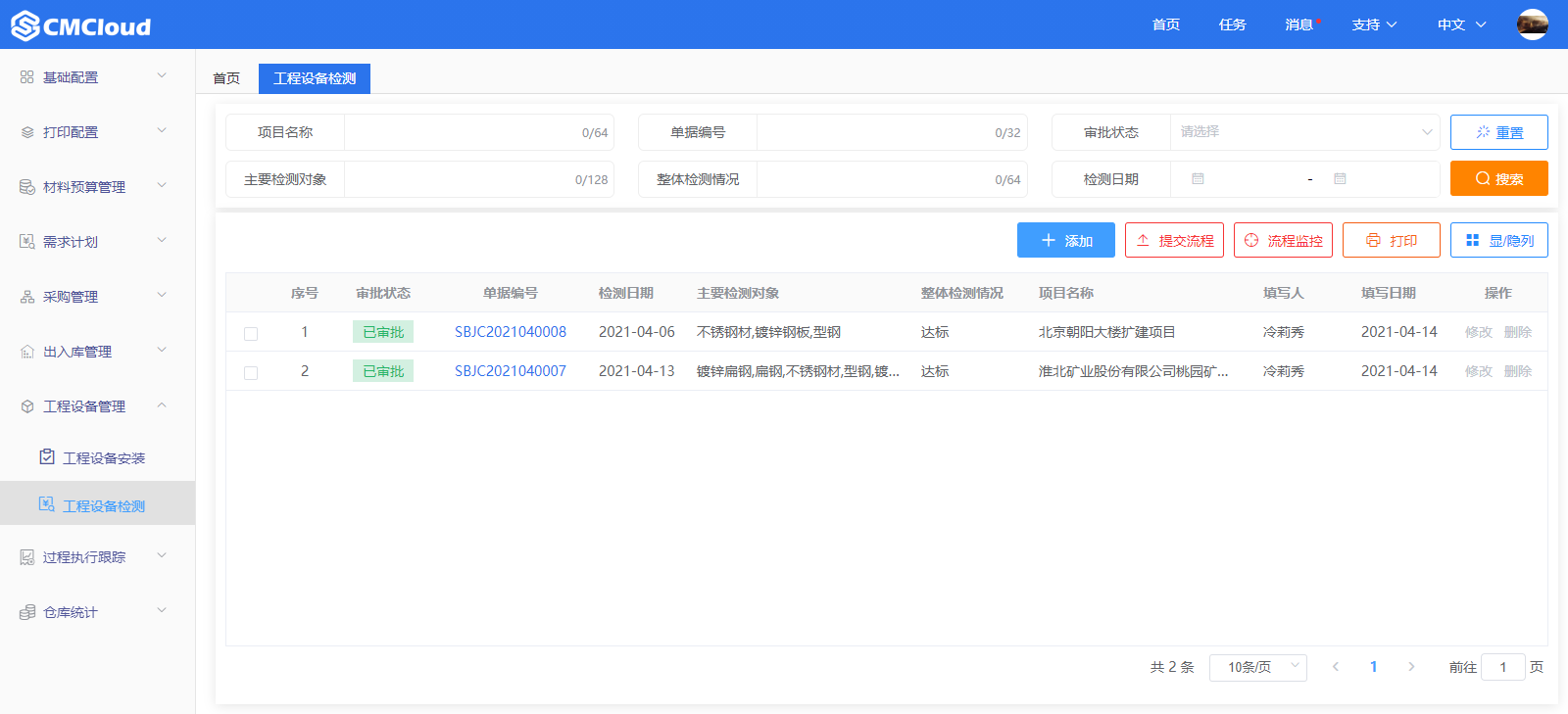Open the 支持 dropdown in header
Screen dimensions: 1568x714
(x=1374, y=24)
